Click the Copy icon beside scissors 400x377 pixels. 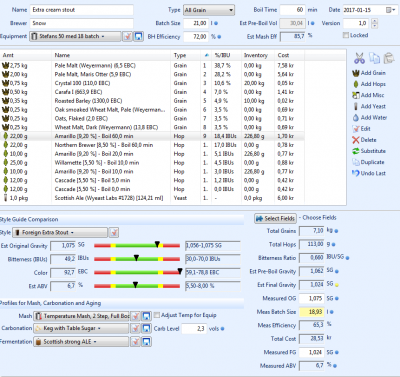pos(374,58)
